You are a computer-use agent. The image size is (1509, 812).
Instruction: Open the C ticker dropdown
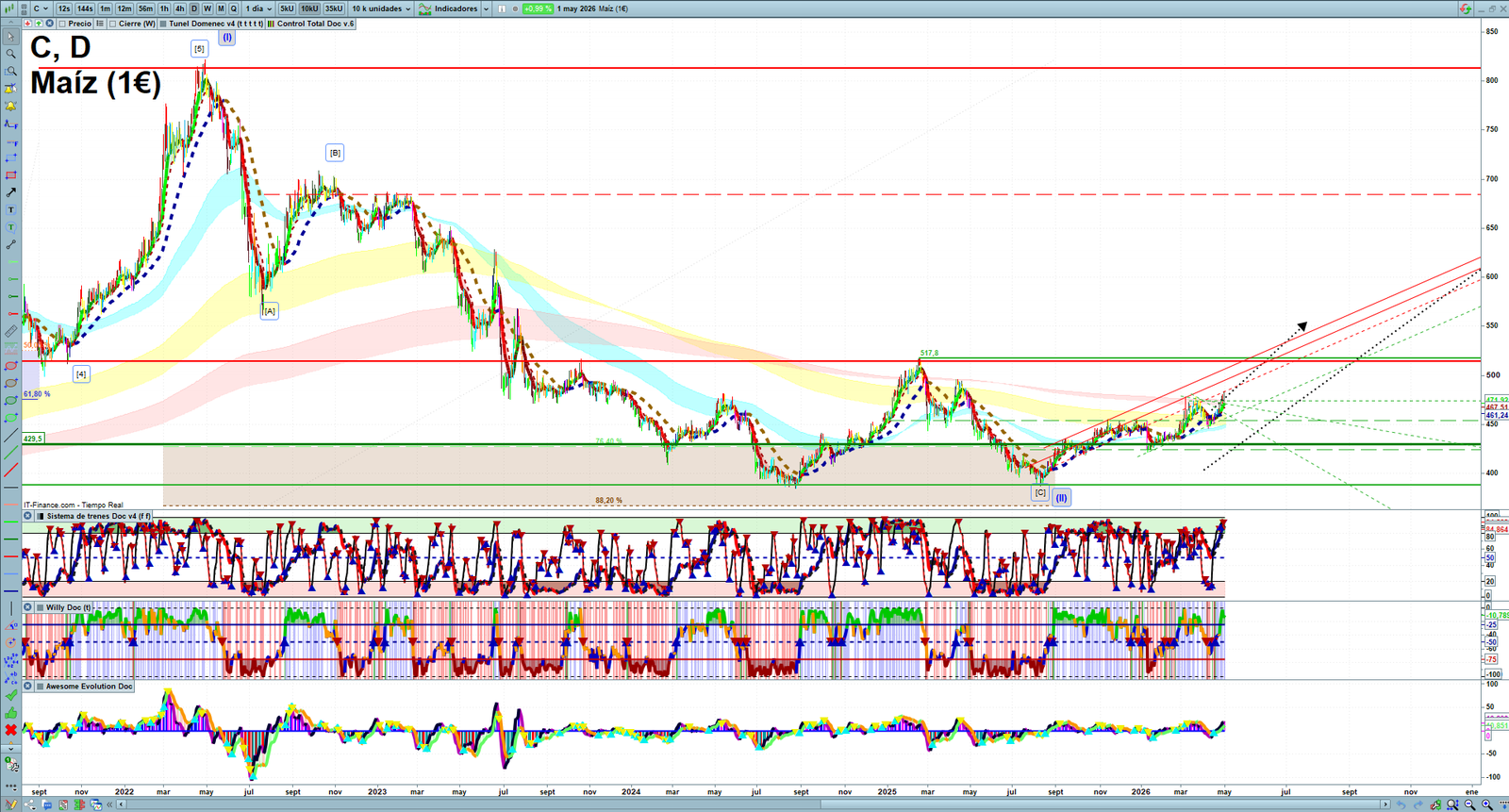pyautogui.click(x=41, y=8)
